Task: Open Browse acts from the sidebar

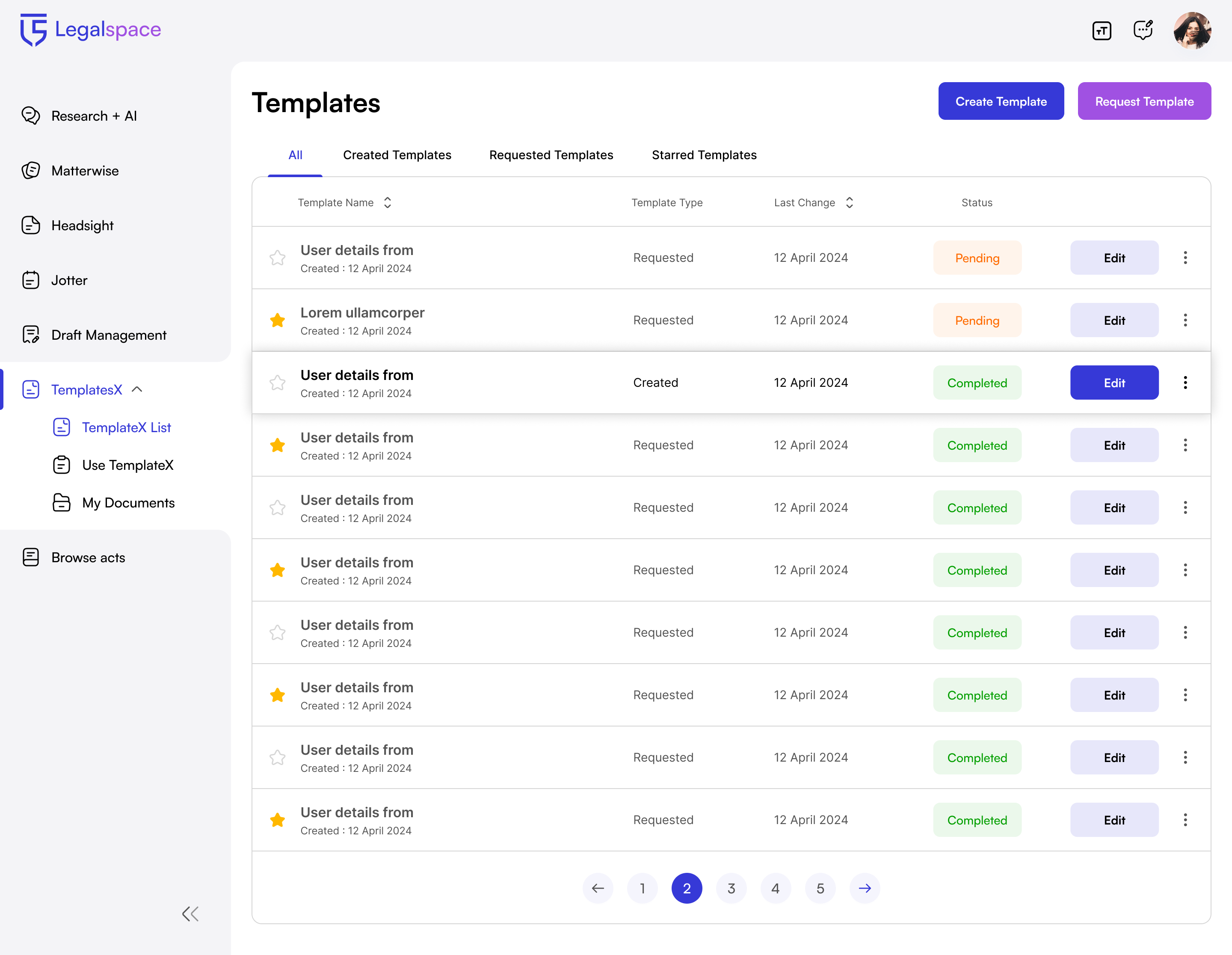Action: 88,558
